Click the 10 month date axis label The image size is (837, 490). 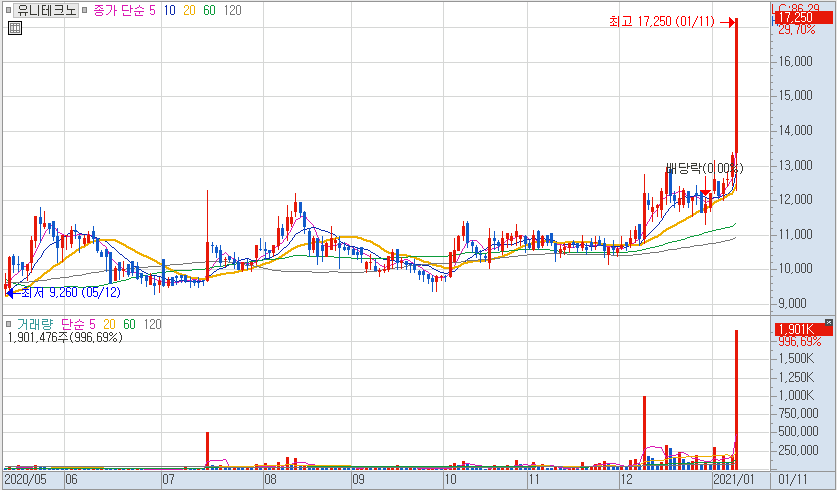pos(451,479)
